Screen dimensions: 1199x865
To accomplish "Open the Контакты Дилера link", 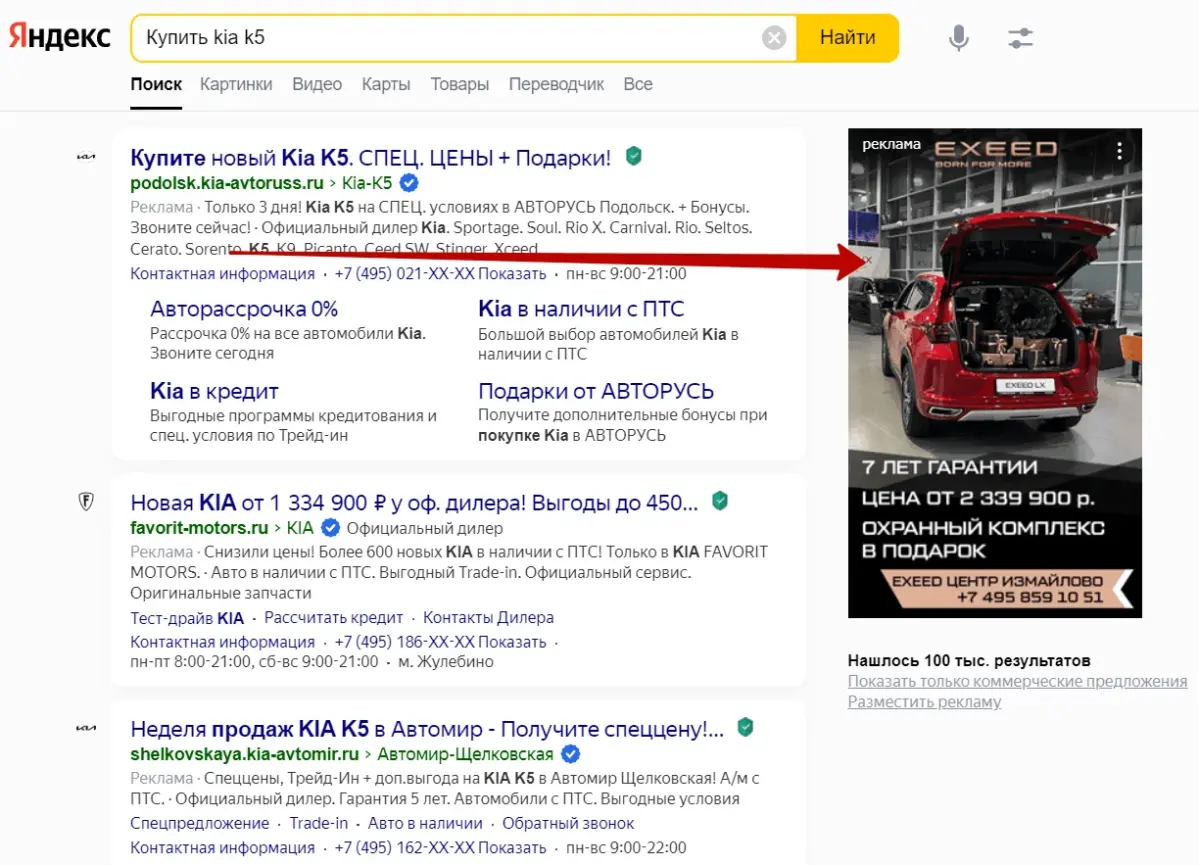I will [489, 618].
